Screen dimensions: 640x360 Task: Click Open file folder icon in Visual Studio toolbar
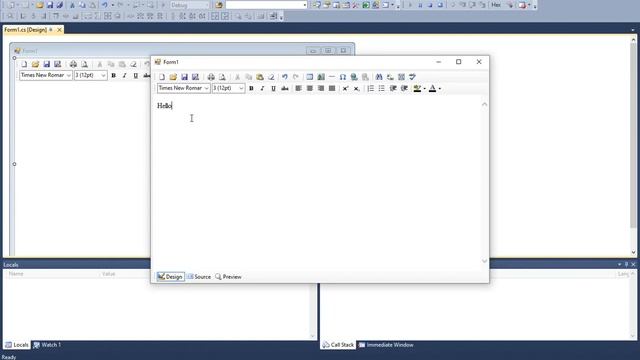(40, 5)
